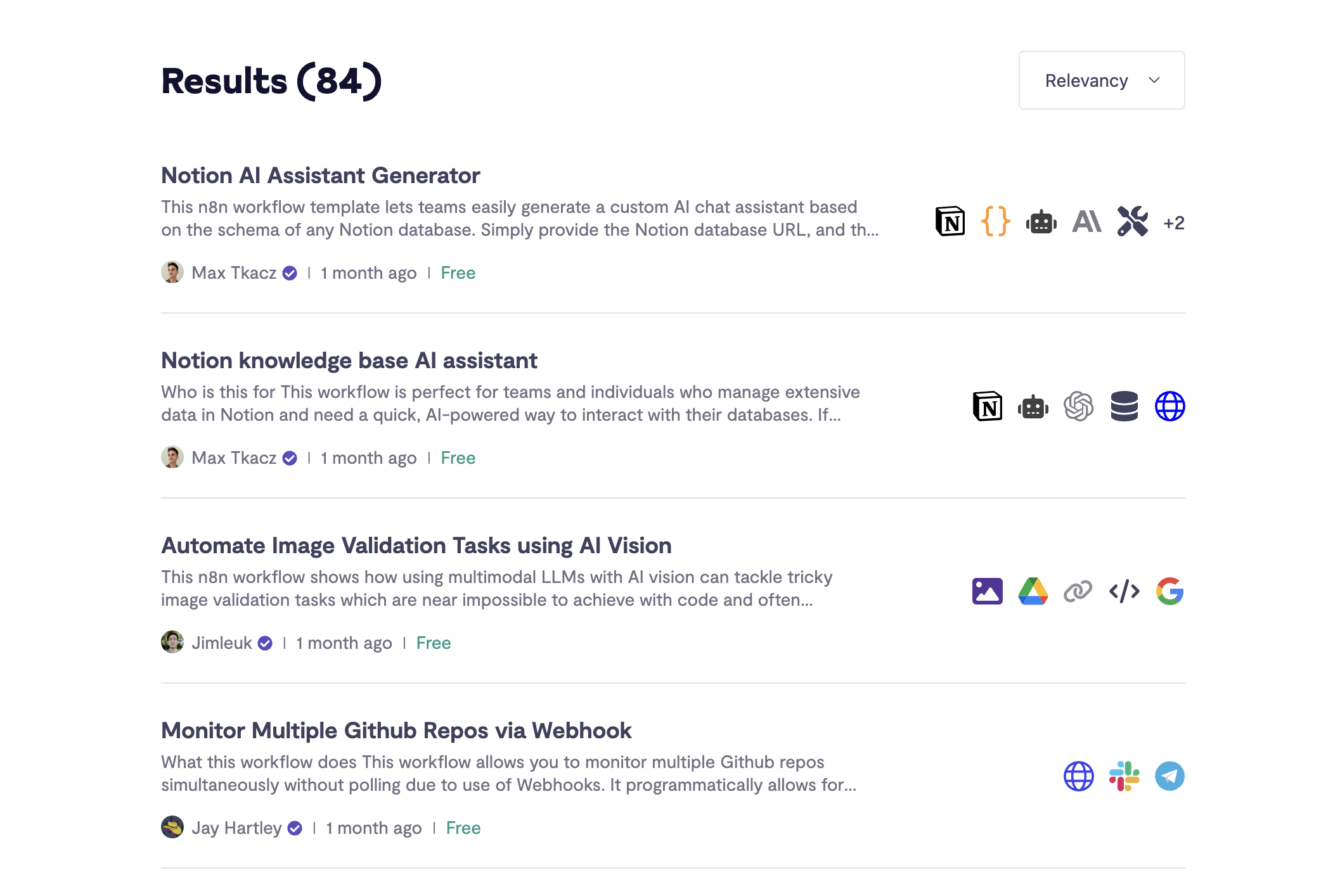Viewport: 1340px width, 896px height.
Task: Click the OpenAI logo icon
Action: coord(1078,407)
